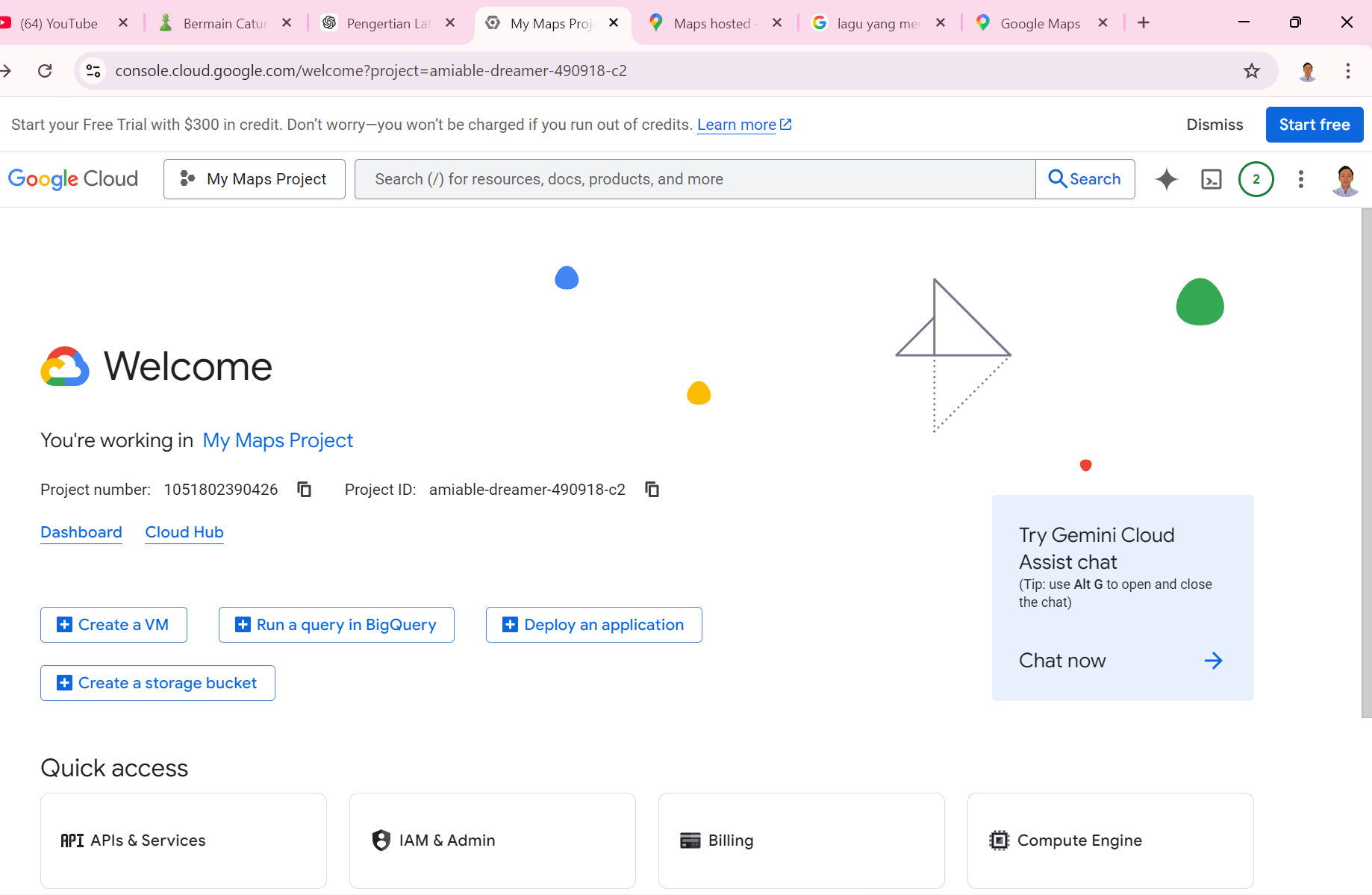Close the Maps hosted tab

(777, 23)
